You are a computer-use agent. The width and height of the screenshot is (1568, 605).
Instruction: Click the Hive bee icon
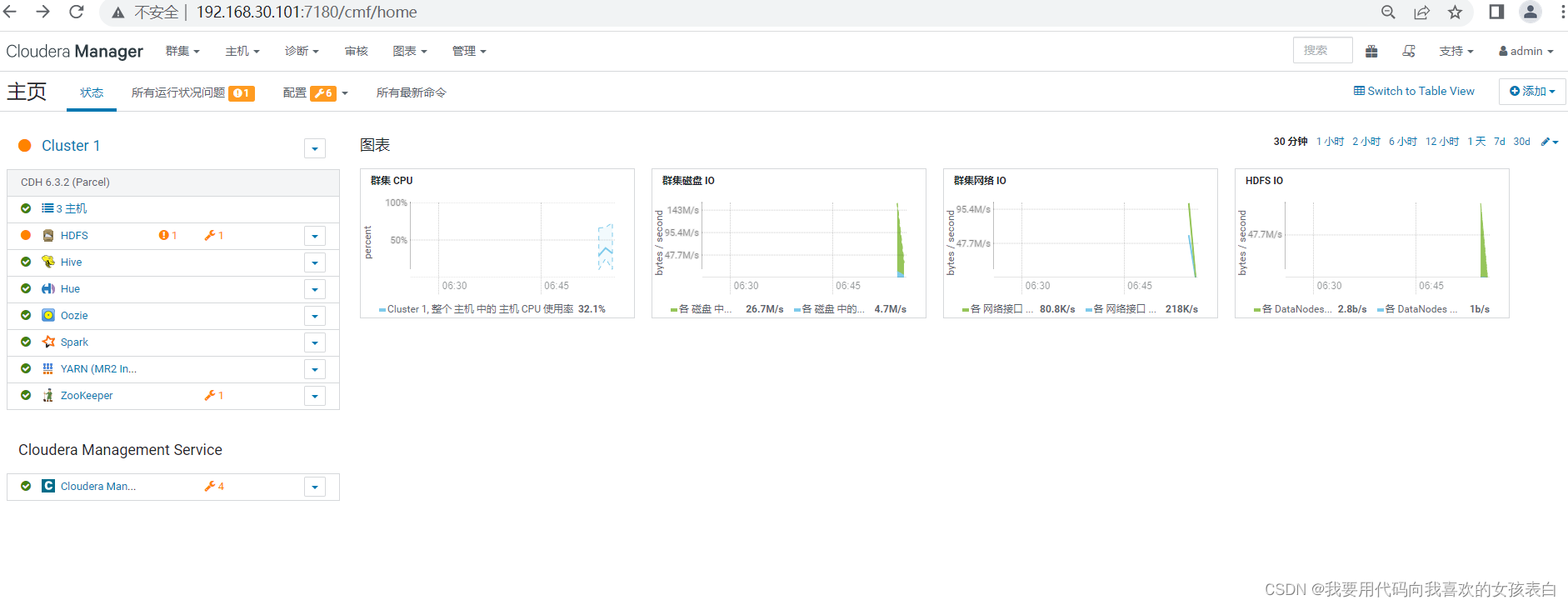pyautogui.click(x=48, y=262)
